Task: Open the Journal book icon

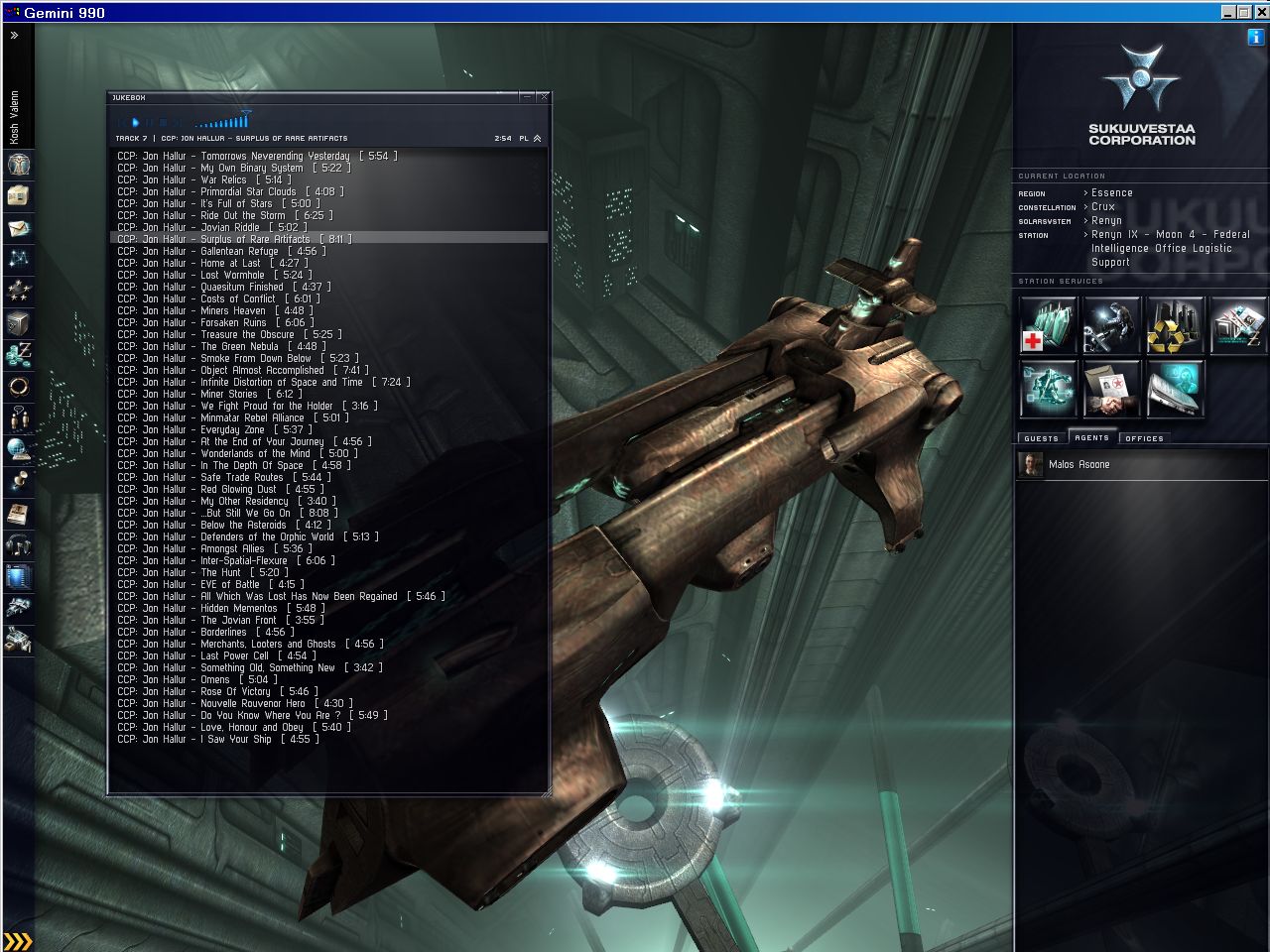Action: coord(19,513)
